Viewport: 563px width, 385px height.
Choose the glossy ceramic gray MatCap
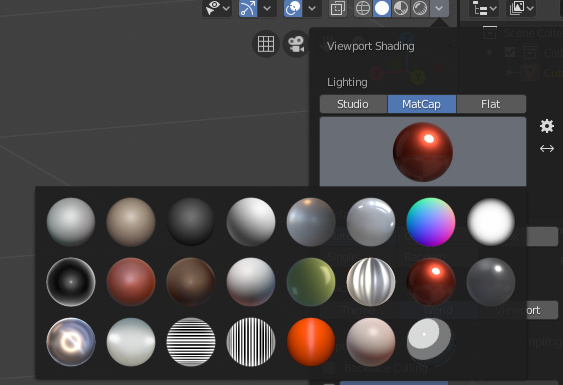pyautogui.click(x=371, y=222)
